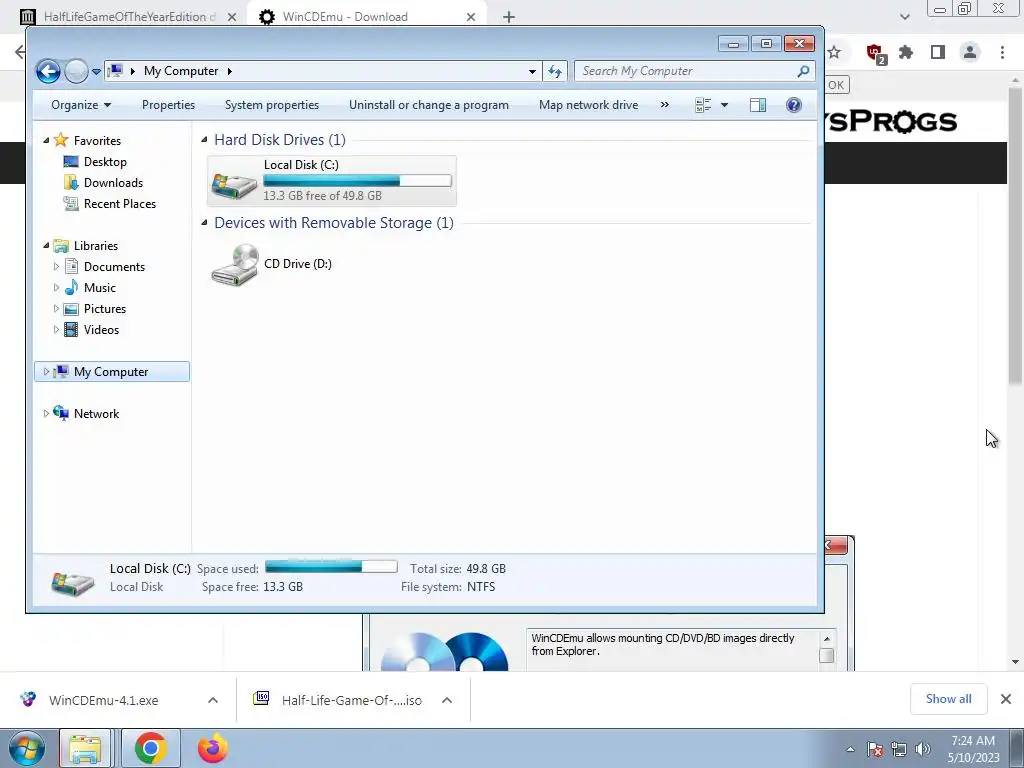Viewport: 1024px width, 768px height.
Task: Click Space used bar in details pane
Action: (x=331, y=567)
